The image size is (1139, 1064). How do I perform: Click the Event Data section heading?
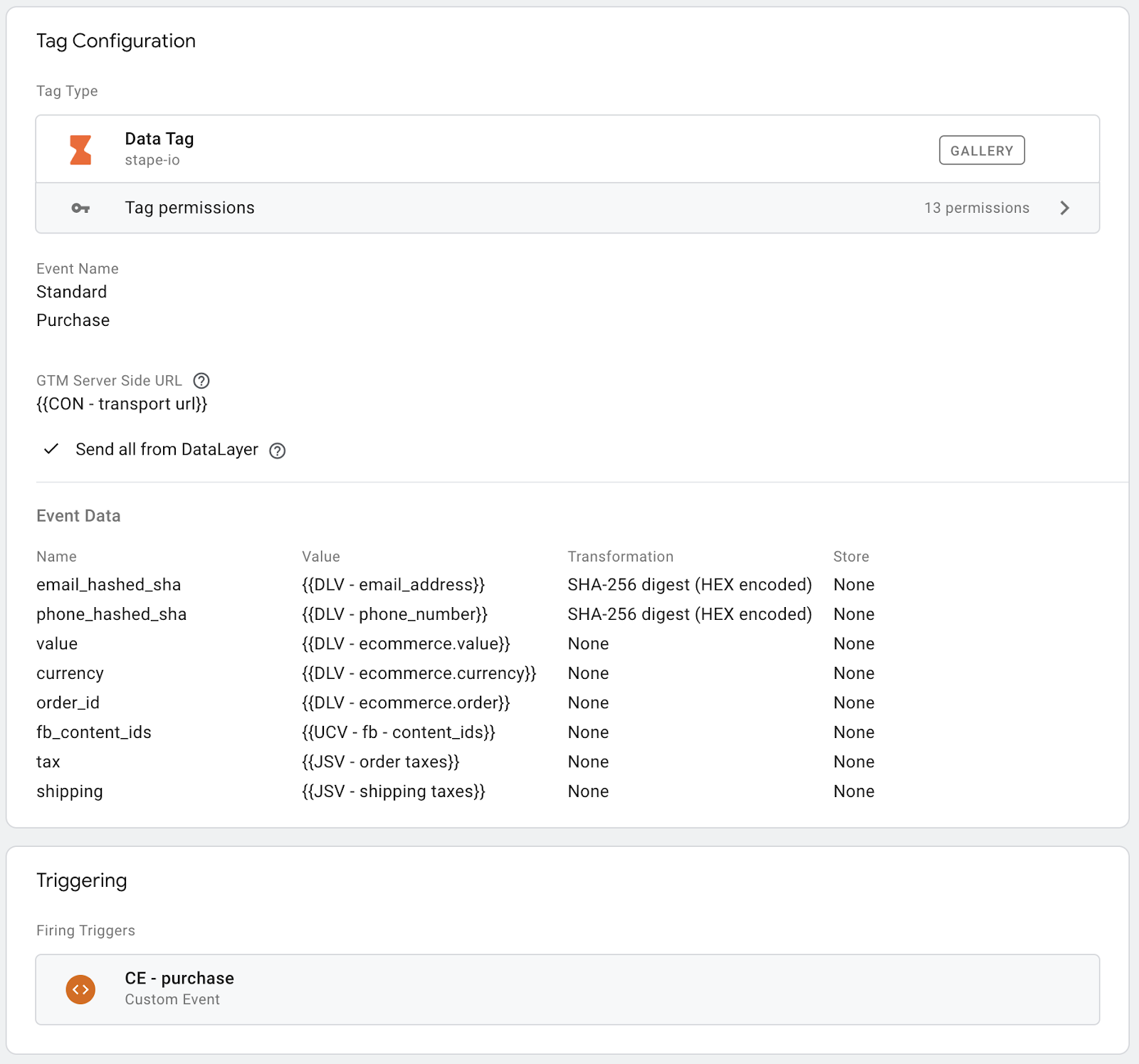(x=78, y=516)
